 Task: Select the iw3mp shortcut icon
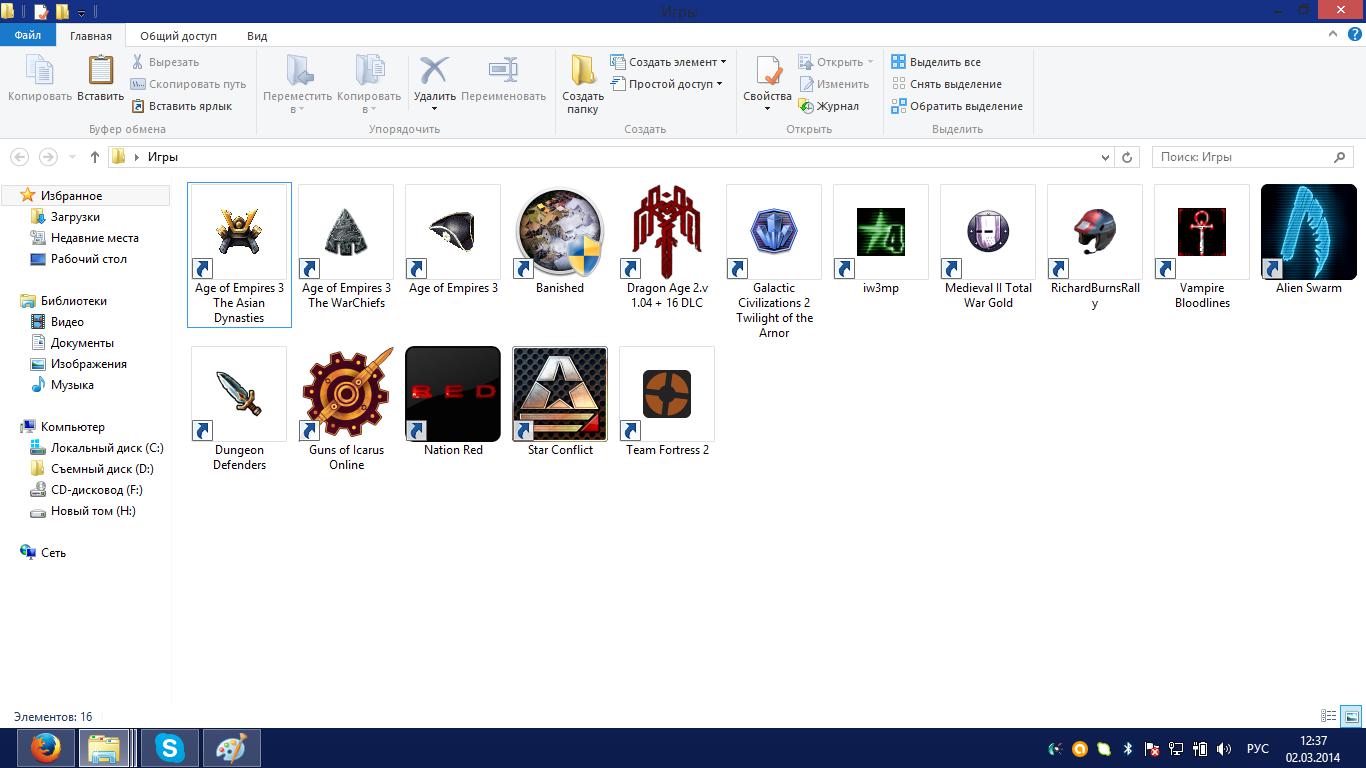[881, 232]
